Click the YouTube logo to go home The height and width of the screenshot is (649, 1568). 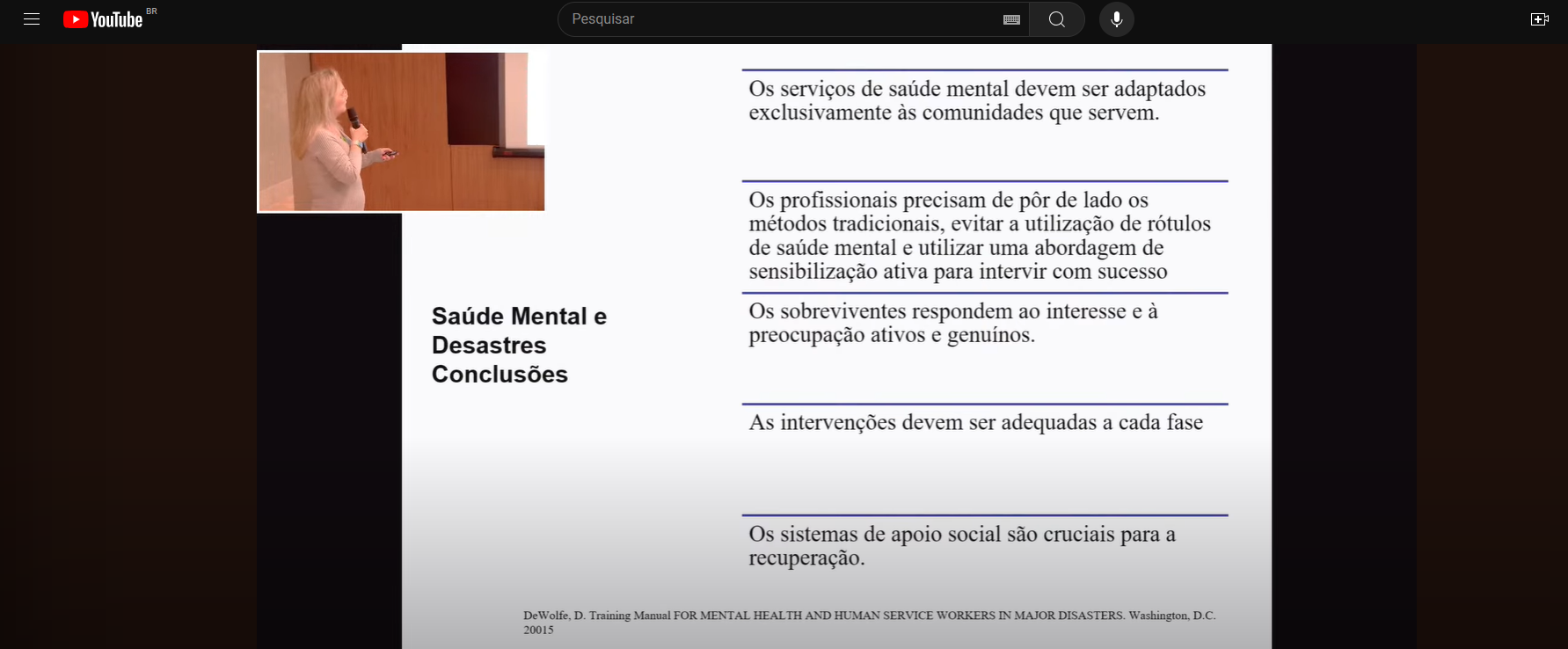pos(103,19)
